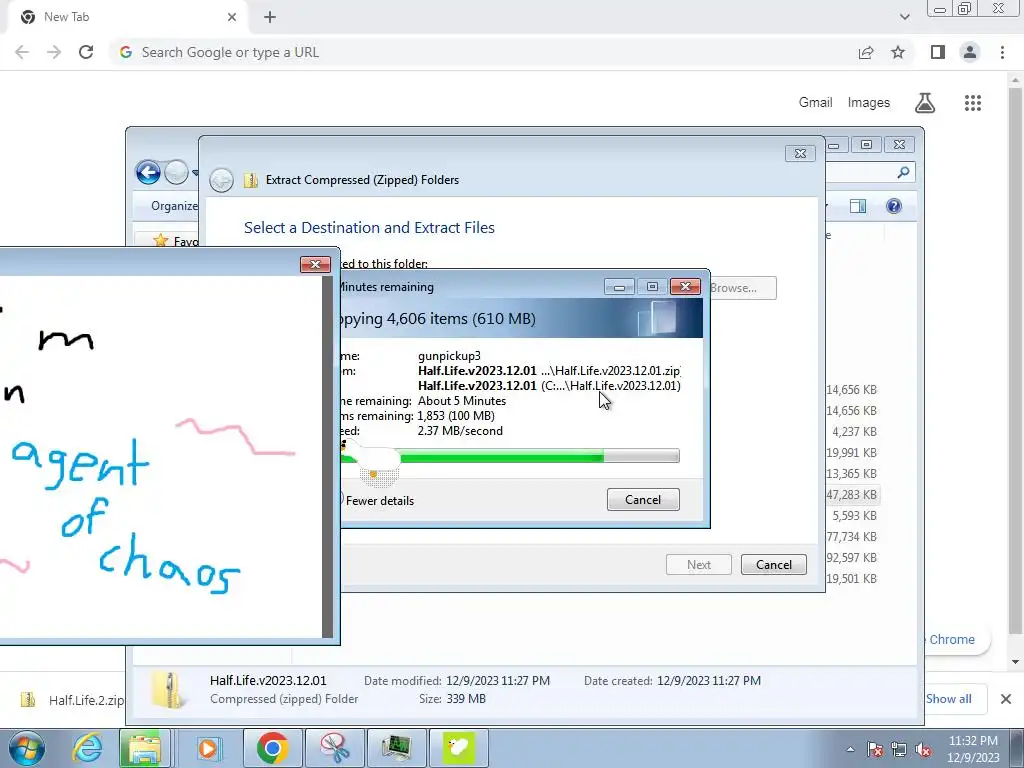Open Search Labs flask icon
Image resolution: width=1024 pixels, height=768 pixels.
click(925, 103)
